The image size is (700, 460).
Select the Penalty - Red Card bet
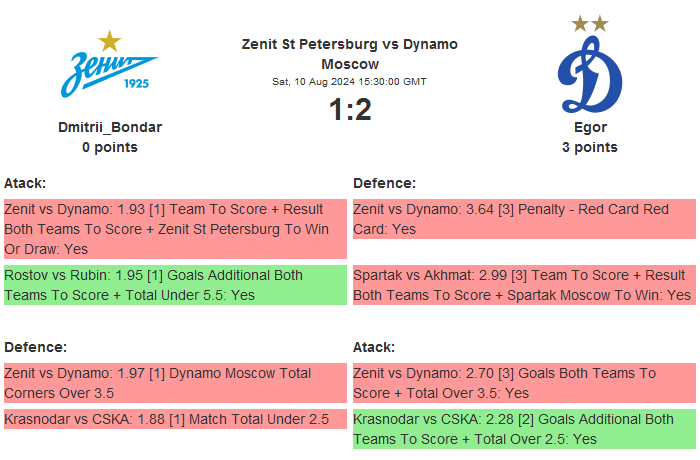(523, 219)
